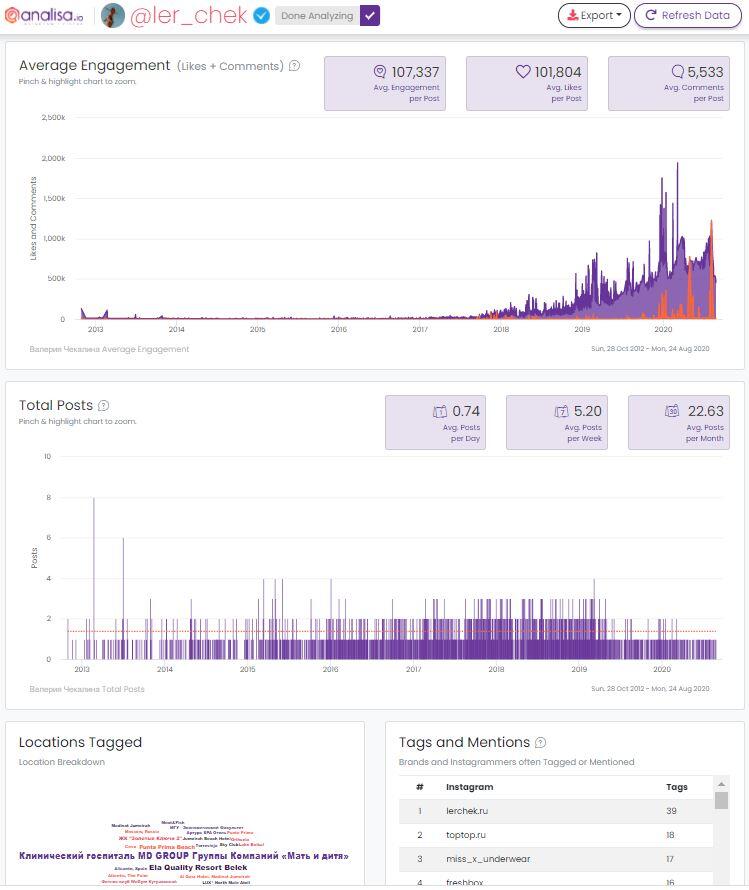Click the Total Posts help icon

[x=103, y=405]
